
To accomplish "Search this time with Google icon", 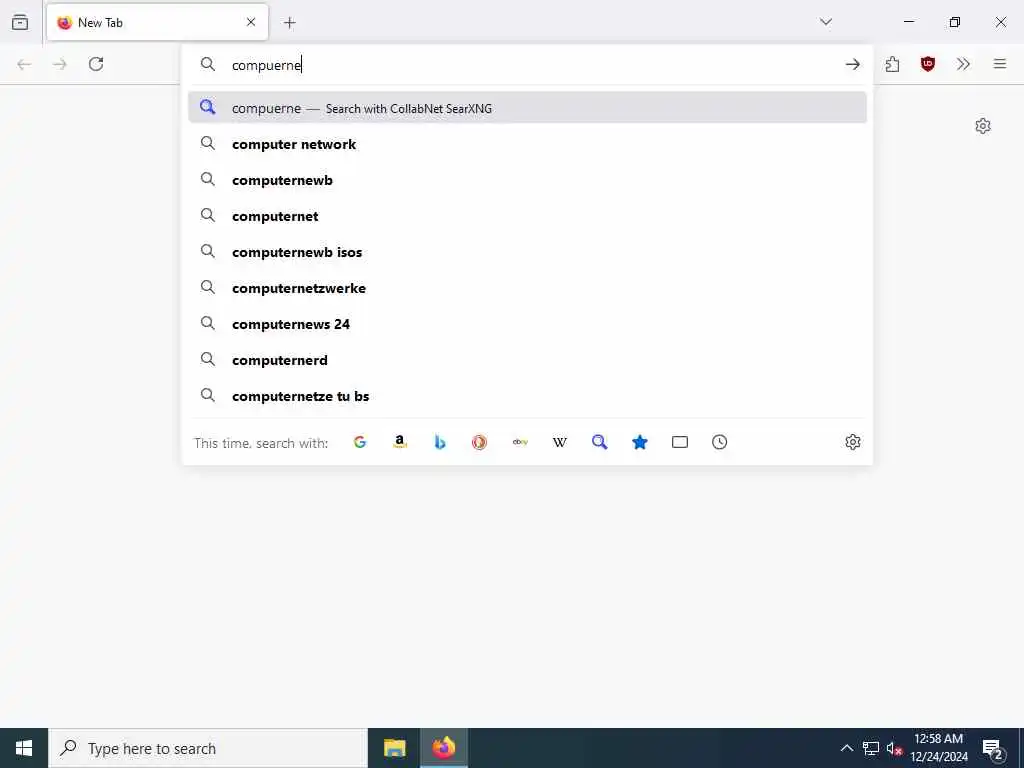I will [360, 442].
